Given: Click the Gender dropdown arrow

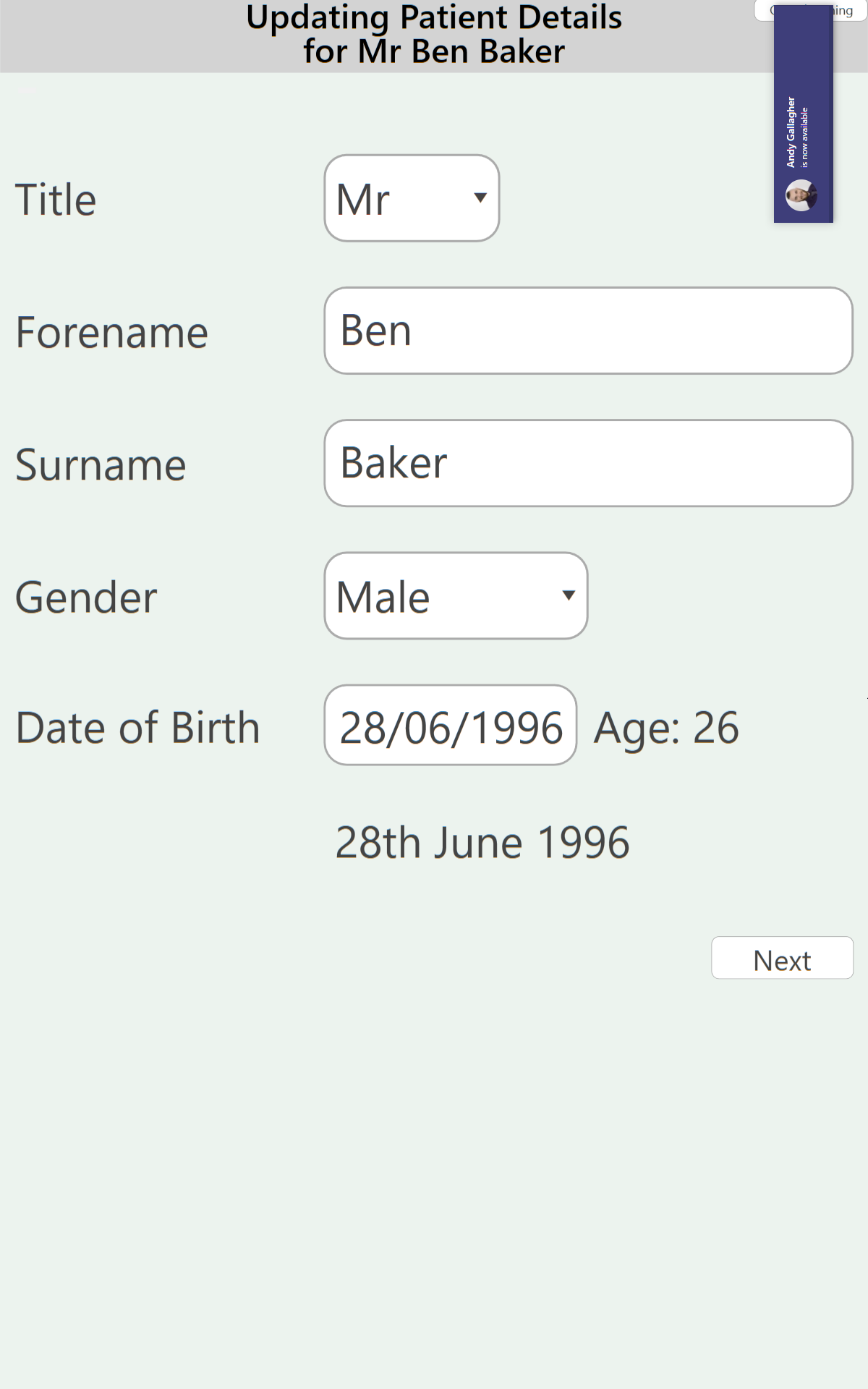Looking at the screenshot, I should click(x=569, y=595).
